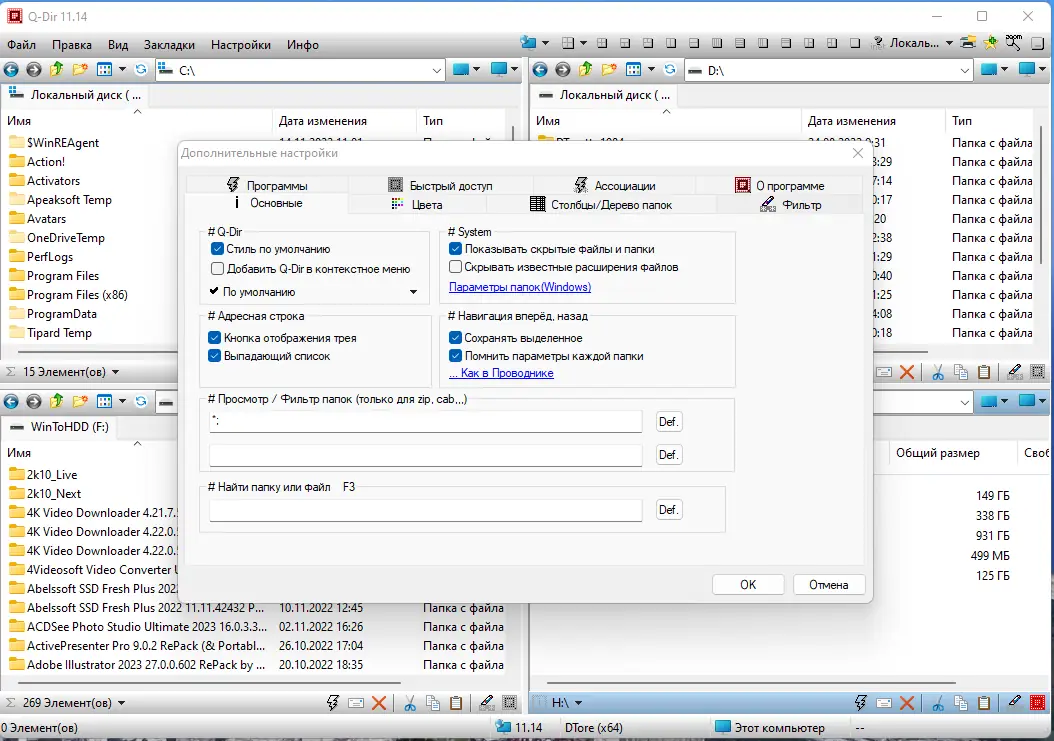Go back in the WinToHDD (F:) pane
1054x741 pixels.
[x=11, y=401]
